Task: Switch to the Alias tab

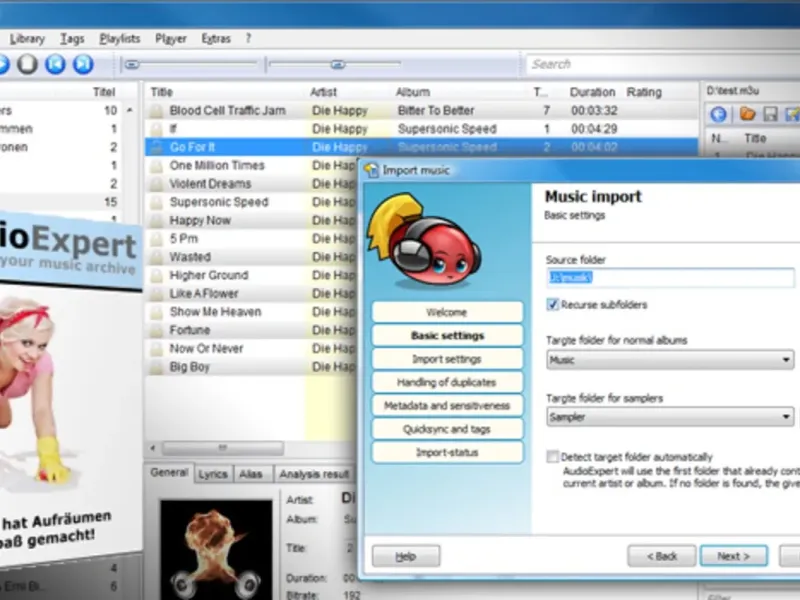Action: click(x=251, y=474)
